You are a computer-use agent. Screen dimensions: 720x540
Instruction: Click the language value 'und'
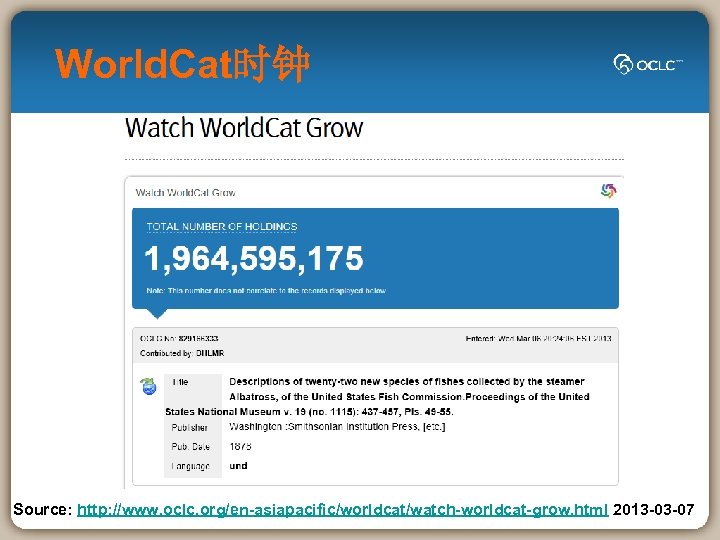click(x=238, y=466)
